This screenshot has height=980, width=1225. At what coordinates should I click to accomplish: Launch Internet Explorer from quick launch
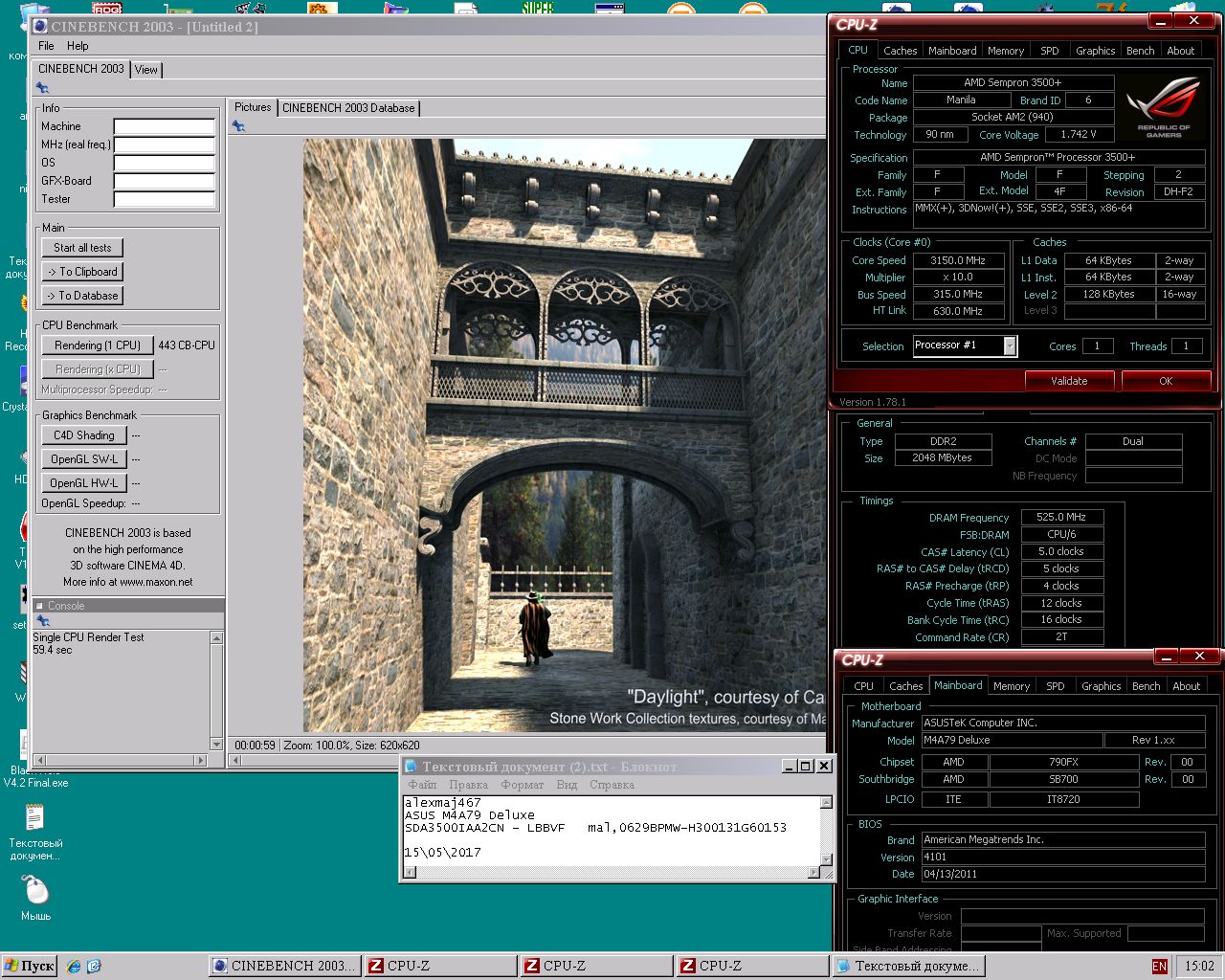pos(74,966)
